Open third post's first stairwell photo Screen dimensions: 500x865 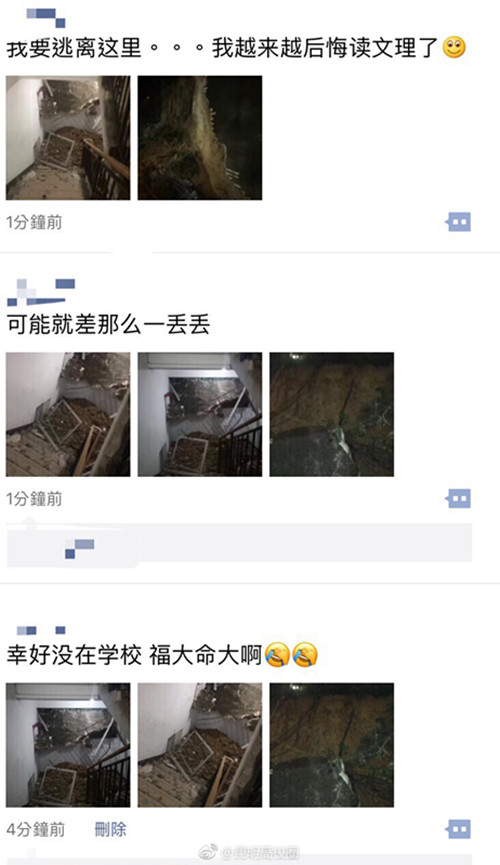coord(68,745)
